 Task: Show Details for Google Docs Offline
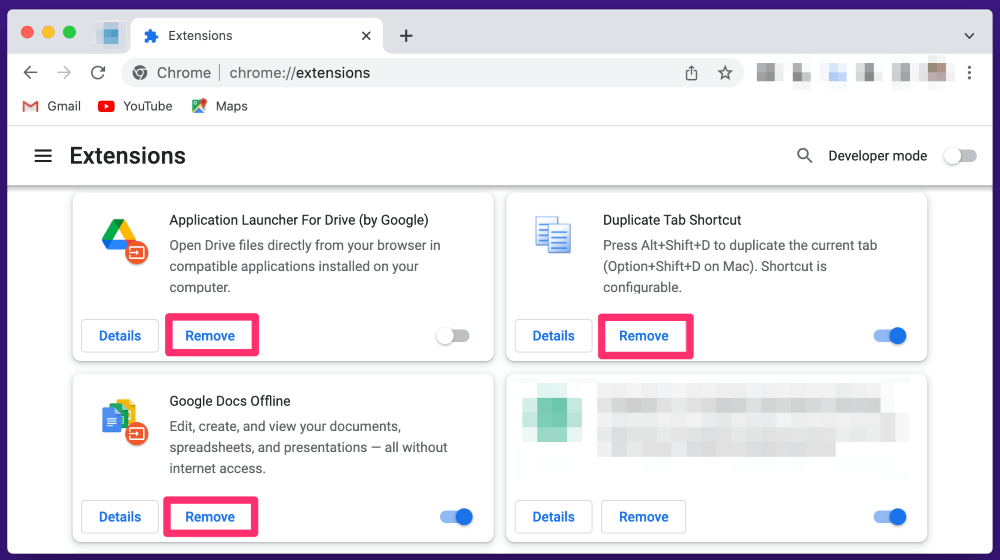[120, 517]
